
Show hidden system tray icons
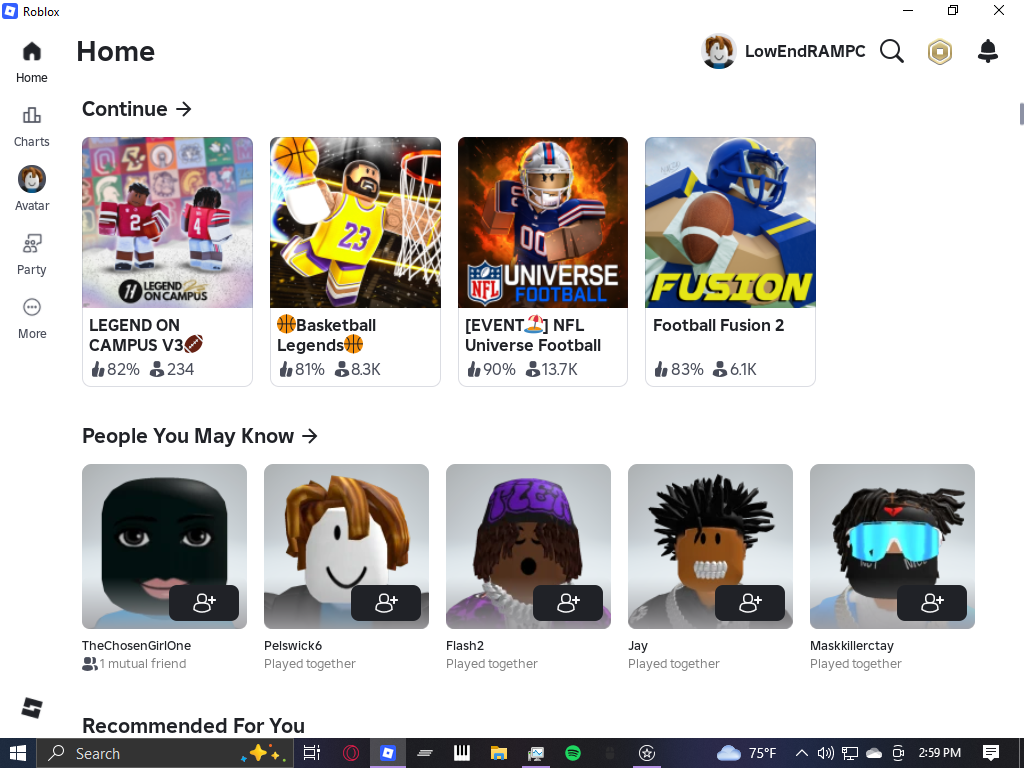click(x=802, y=753)
